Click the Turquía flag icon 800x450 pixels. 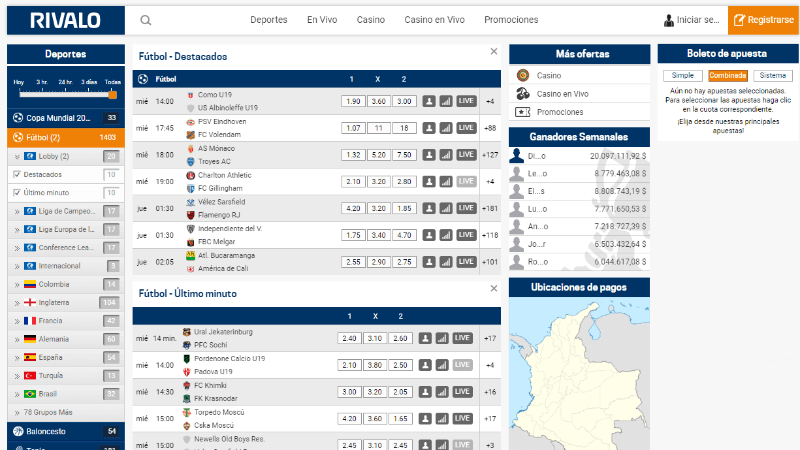click(x=30, y=376)
